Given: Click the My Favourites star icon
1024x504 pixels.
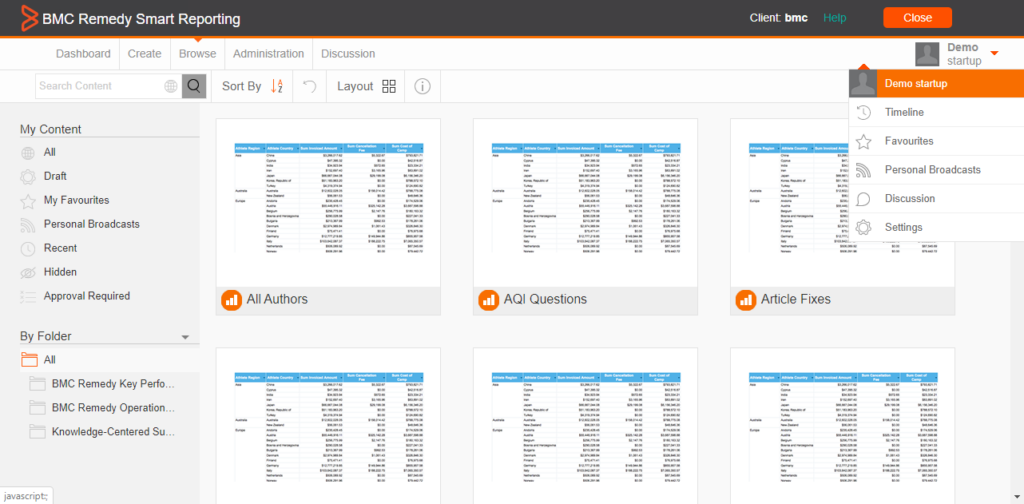Looking at the screenshot, I should click(x=28, y=200).
